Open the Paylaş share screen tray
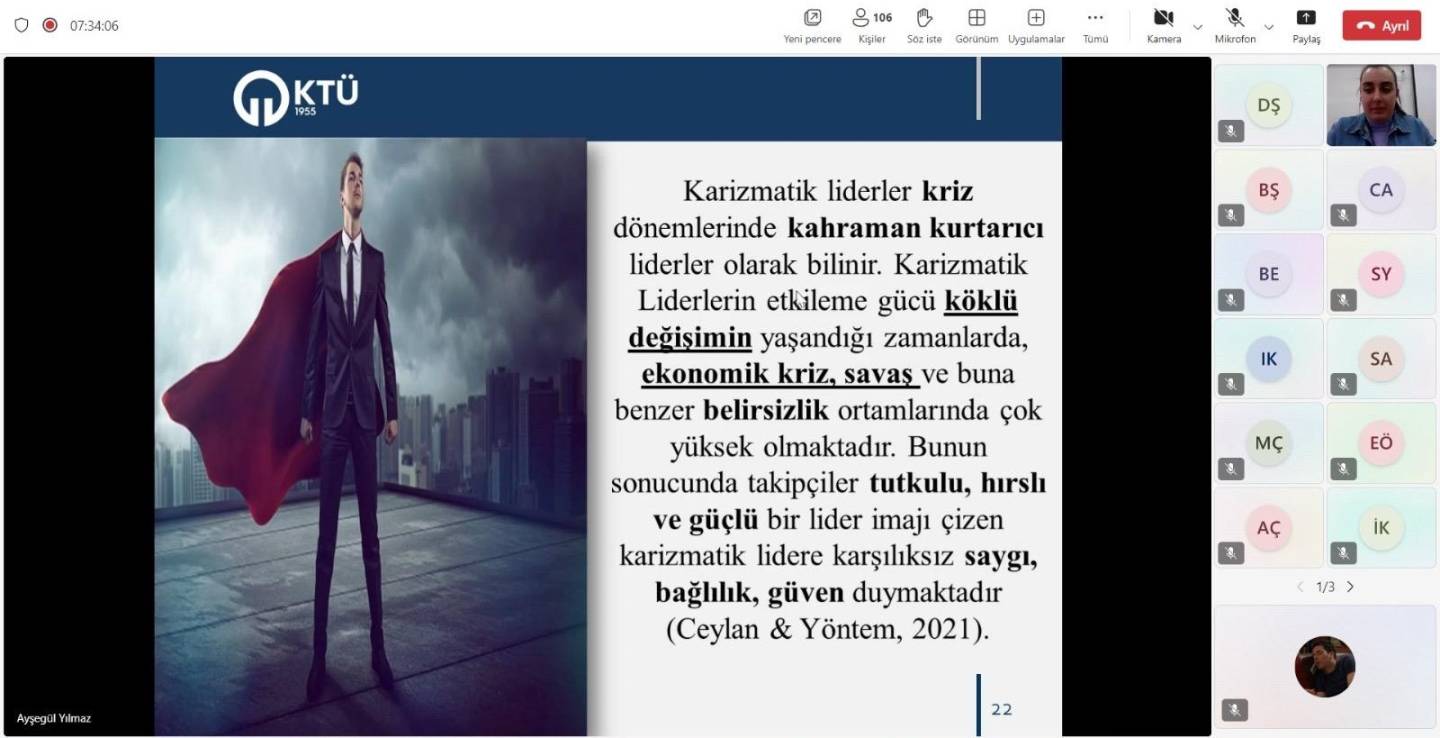 pyautogui.click(x=1306, y=26)
